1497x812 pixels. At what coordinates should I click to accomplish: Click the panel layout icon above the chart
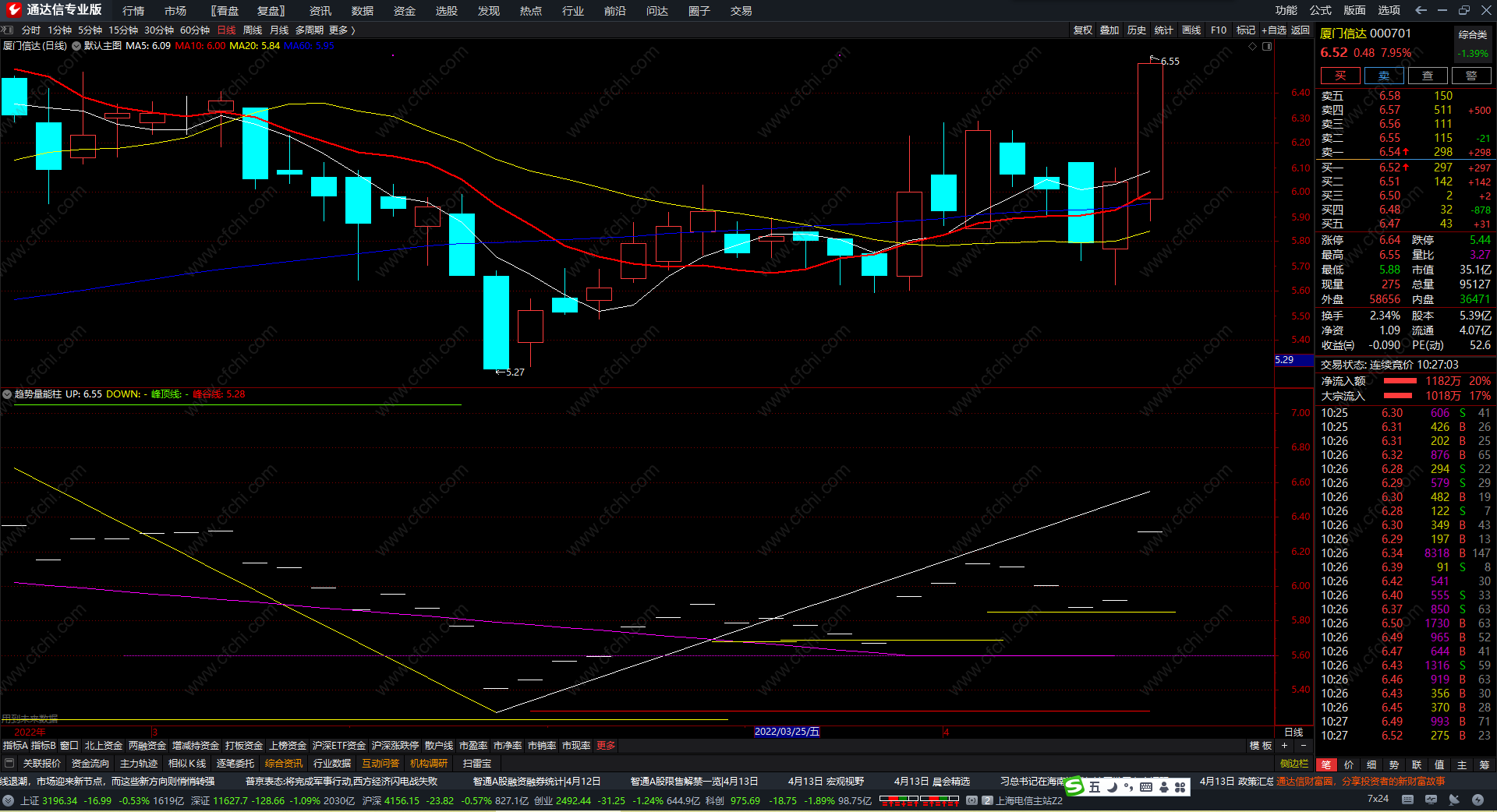(1267, 47)
